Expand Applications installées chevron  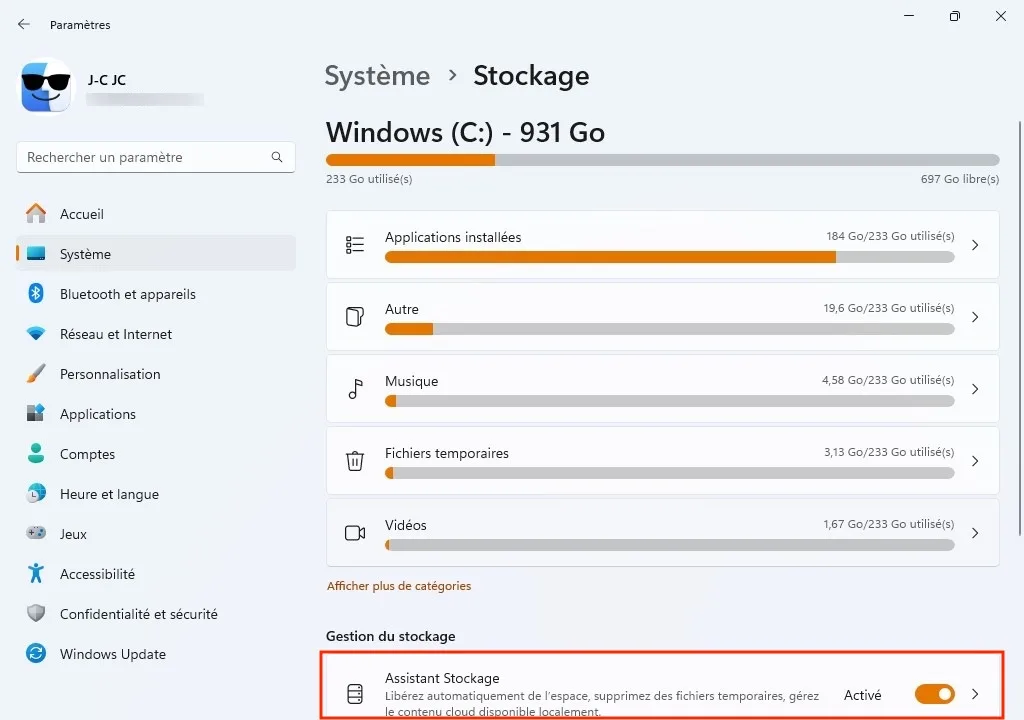[x=975, y=245]
